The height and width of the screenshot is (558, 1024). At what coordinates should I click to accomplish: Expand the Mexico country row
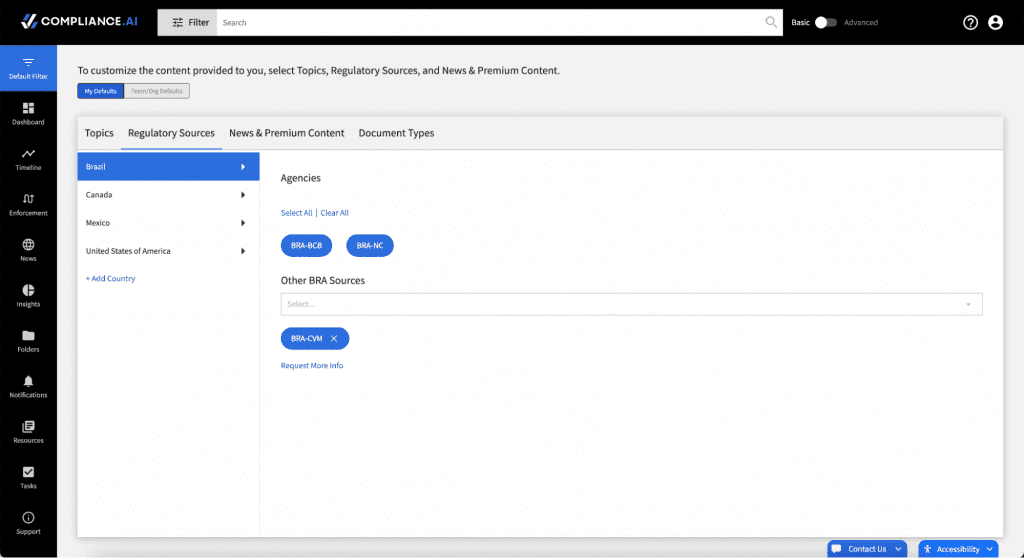168,223
